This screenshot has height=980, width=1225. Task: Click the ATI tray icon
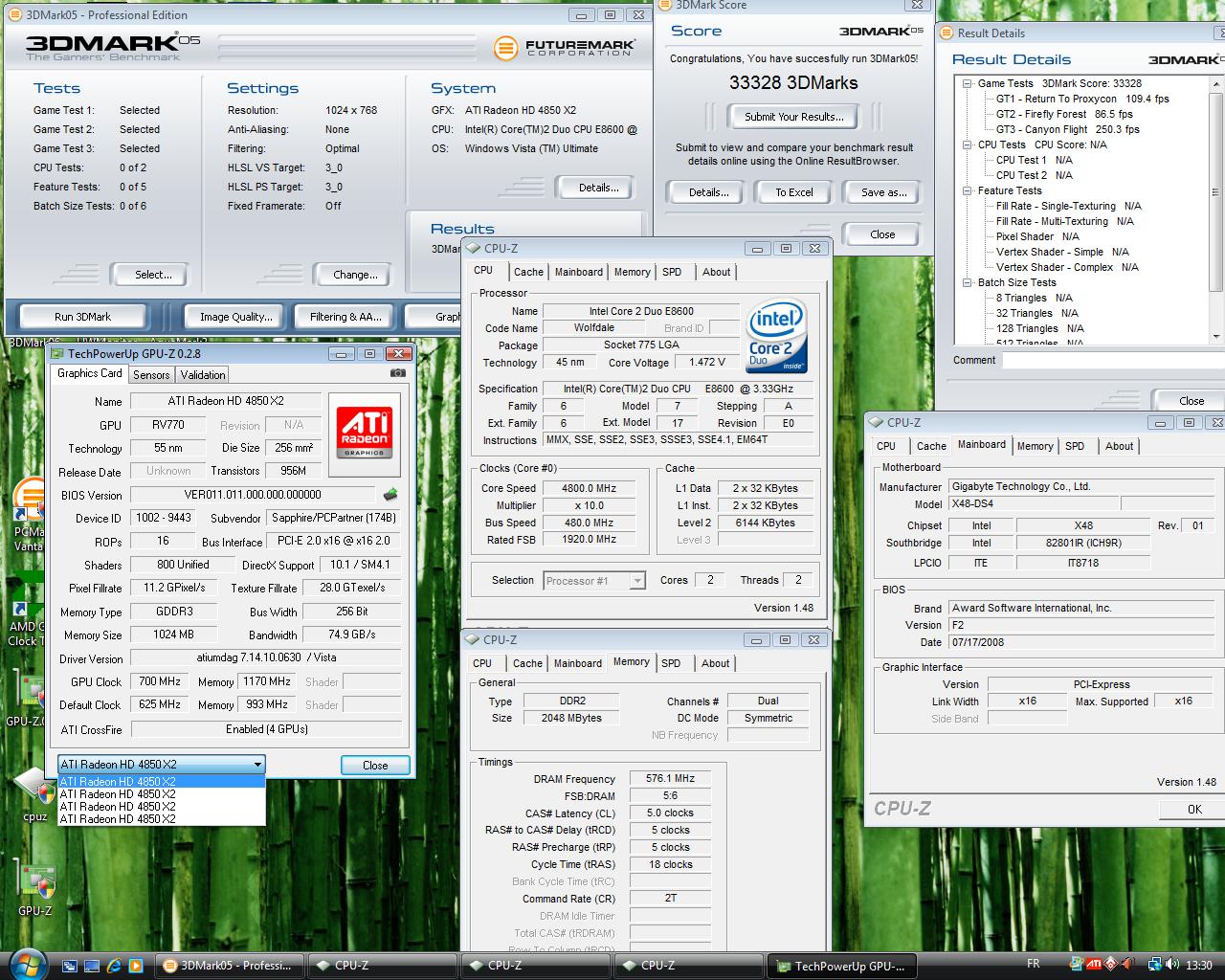point(1094,965)
